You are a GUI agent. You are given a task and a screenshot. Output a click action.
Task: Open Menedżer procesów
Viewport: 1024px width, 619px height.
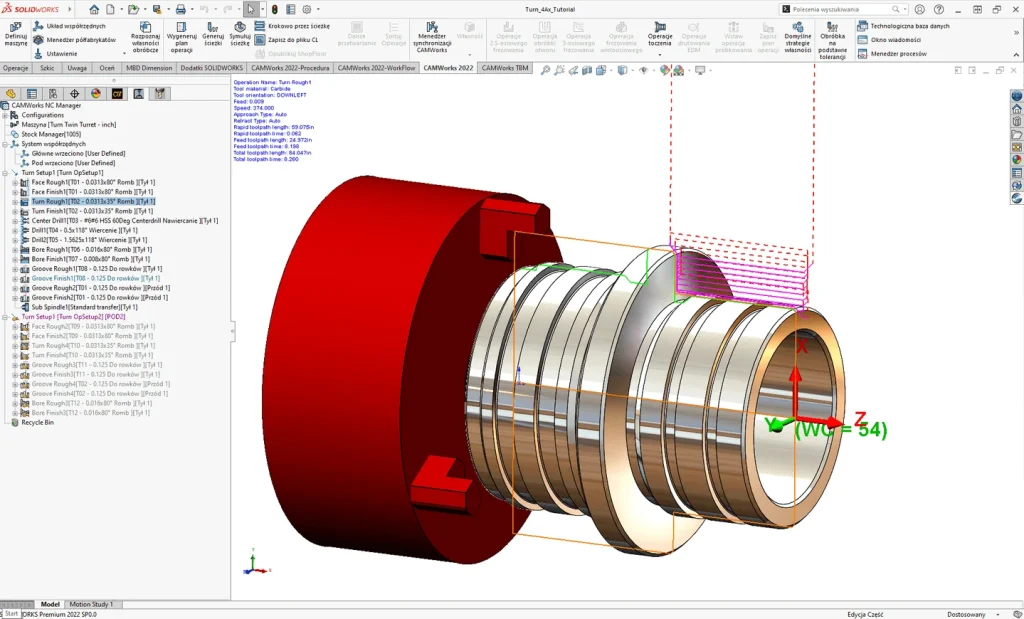click(891, 54)
